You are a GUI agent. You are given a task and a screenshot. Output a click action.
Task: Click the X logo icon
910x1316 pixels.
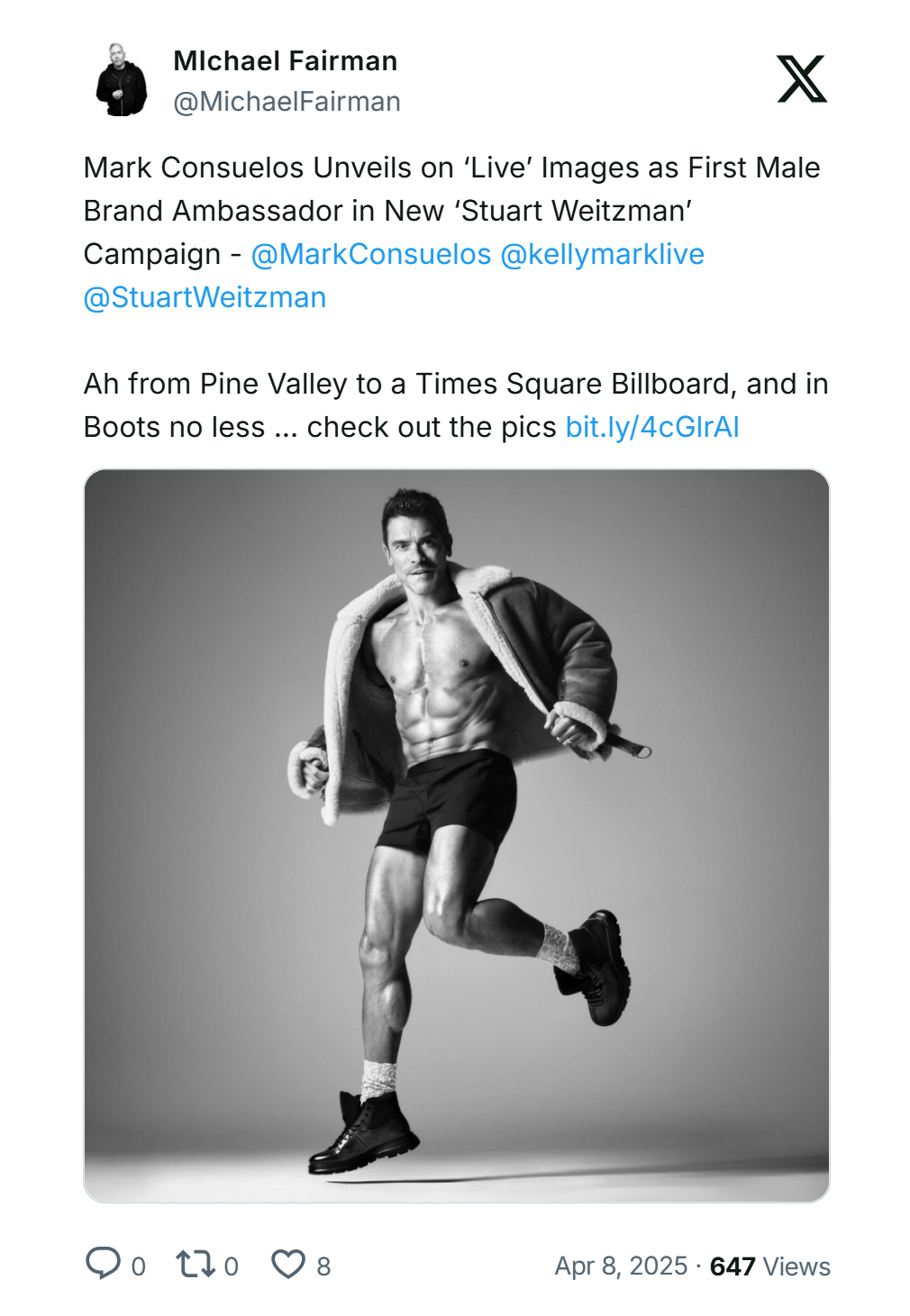(x=801, y=79)
